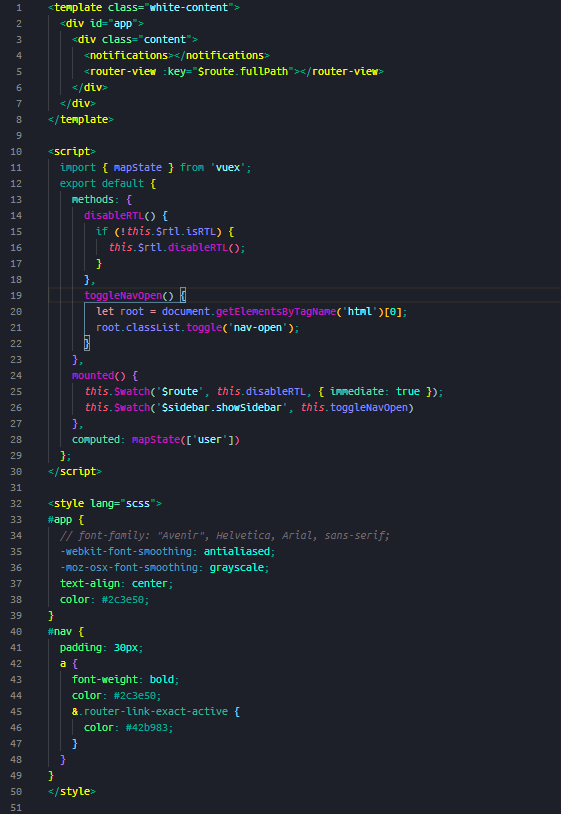This screenshot has height=814, width=561.
Task: Click the "export" keyword on line 12
Action: click(78, 184)
